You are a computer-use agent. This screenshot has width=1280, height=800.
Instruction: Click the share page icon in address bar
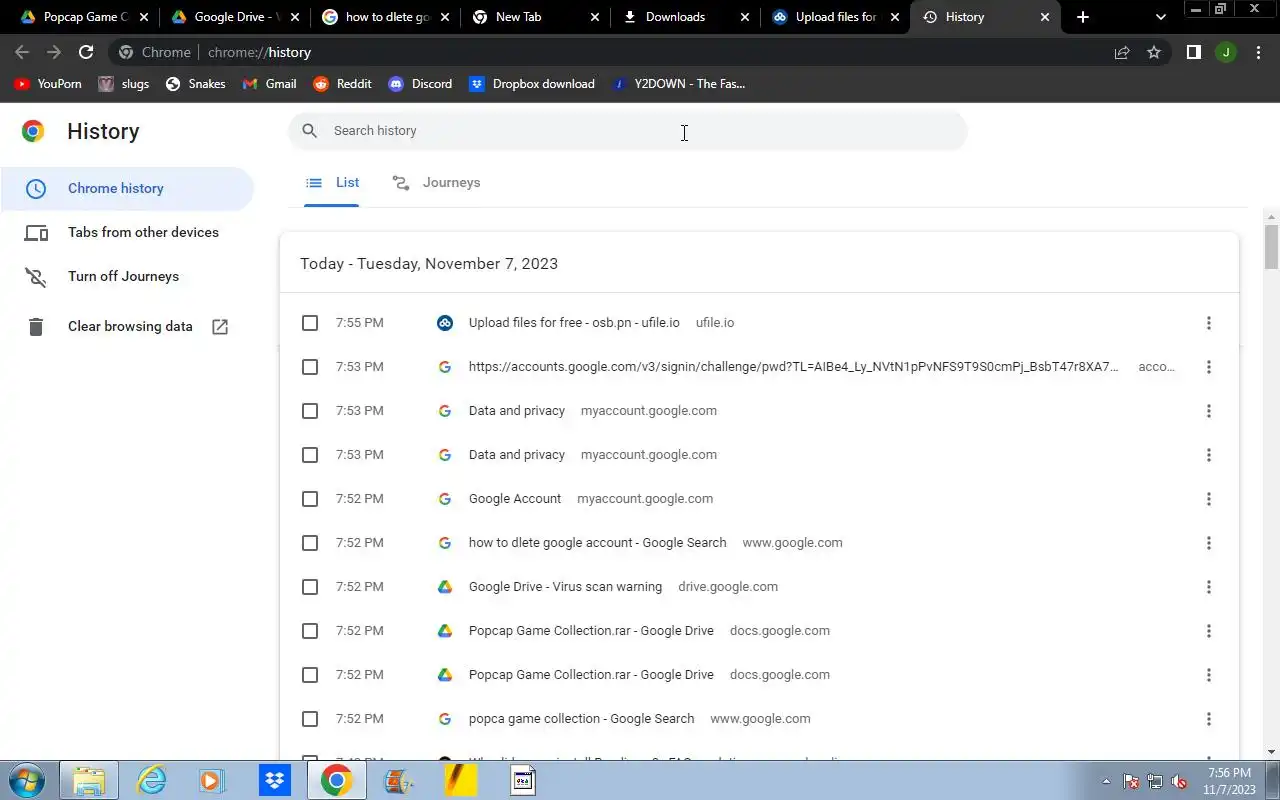(1122, 52)
